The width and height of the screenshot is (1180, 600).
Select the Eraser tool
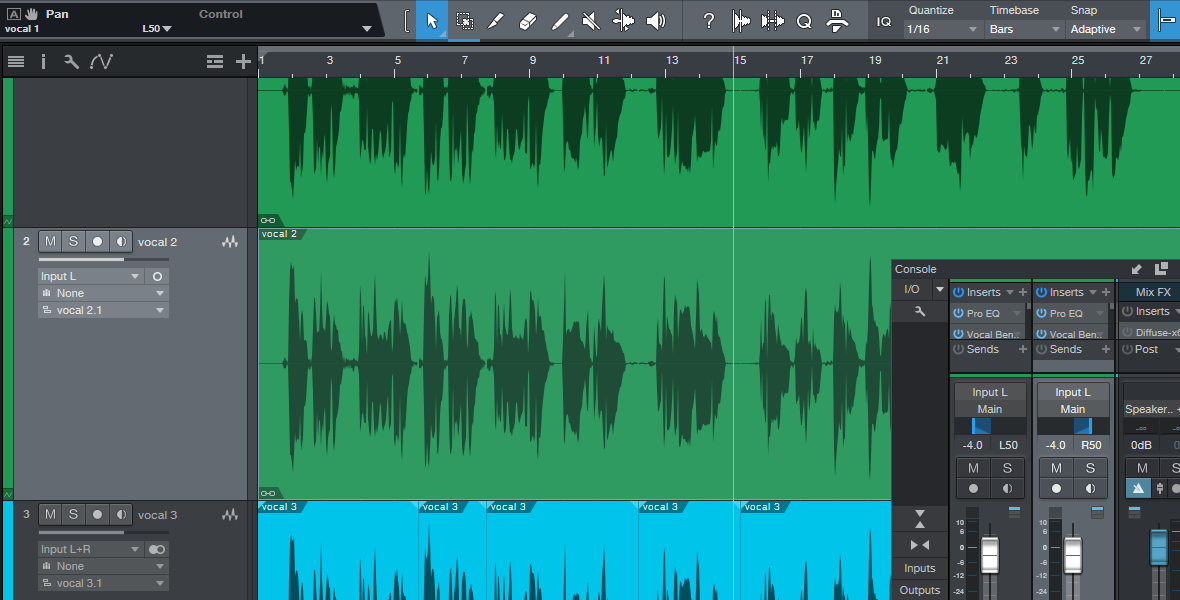(x=528, y=20)
